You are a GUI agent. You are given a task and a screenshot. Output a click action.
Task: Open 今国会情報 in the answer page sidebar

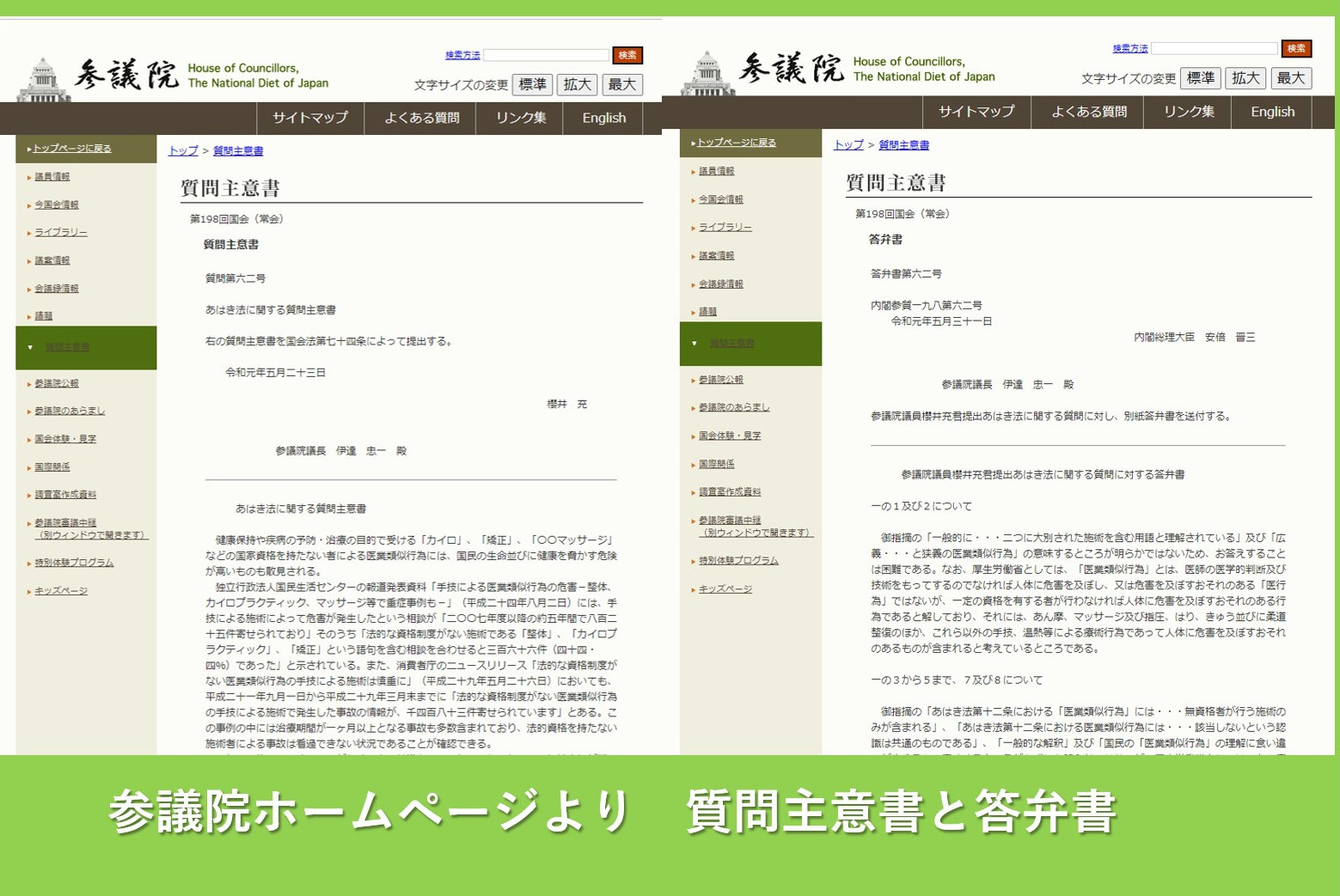click(721, 199)
